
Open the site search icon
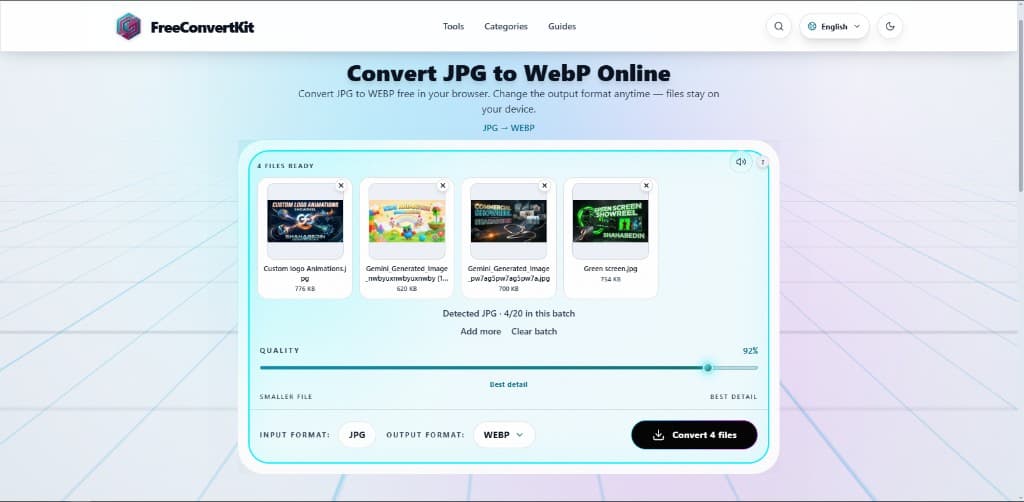(778, 27)
